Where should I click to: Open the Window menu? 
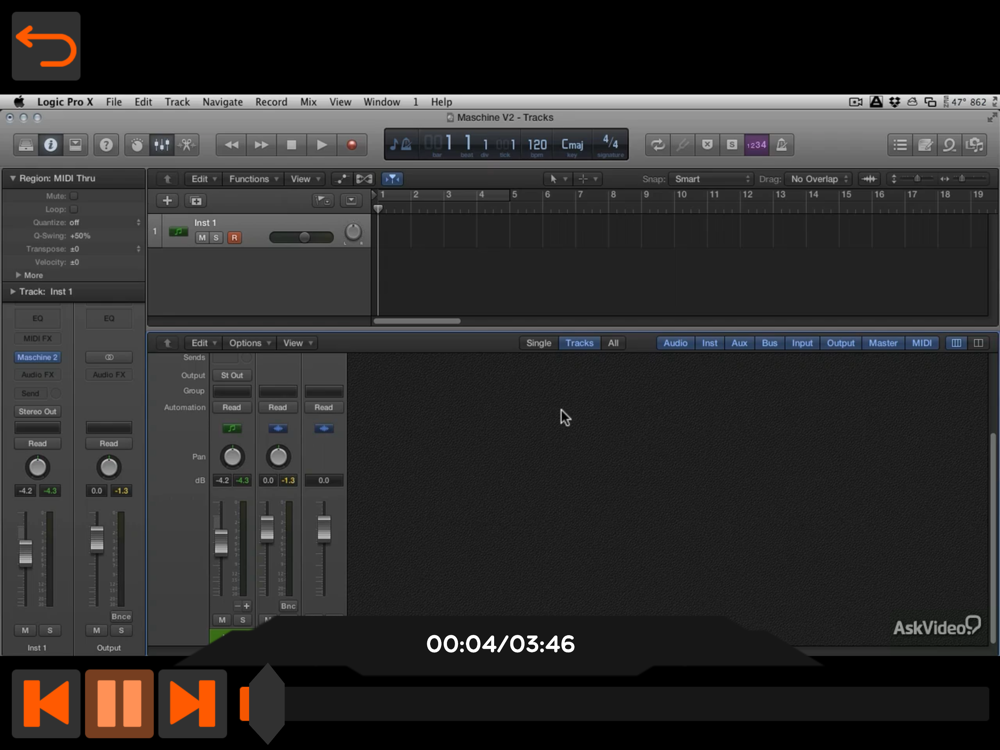[x=381, y=102]
